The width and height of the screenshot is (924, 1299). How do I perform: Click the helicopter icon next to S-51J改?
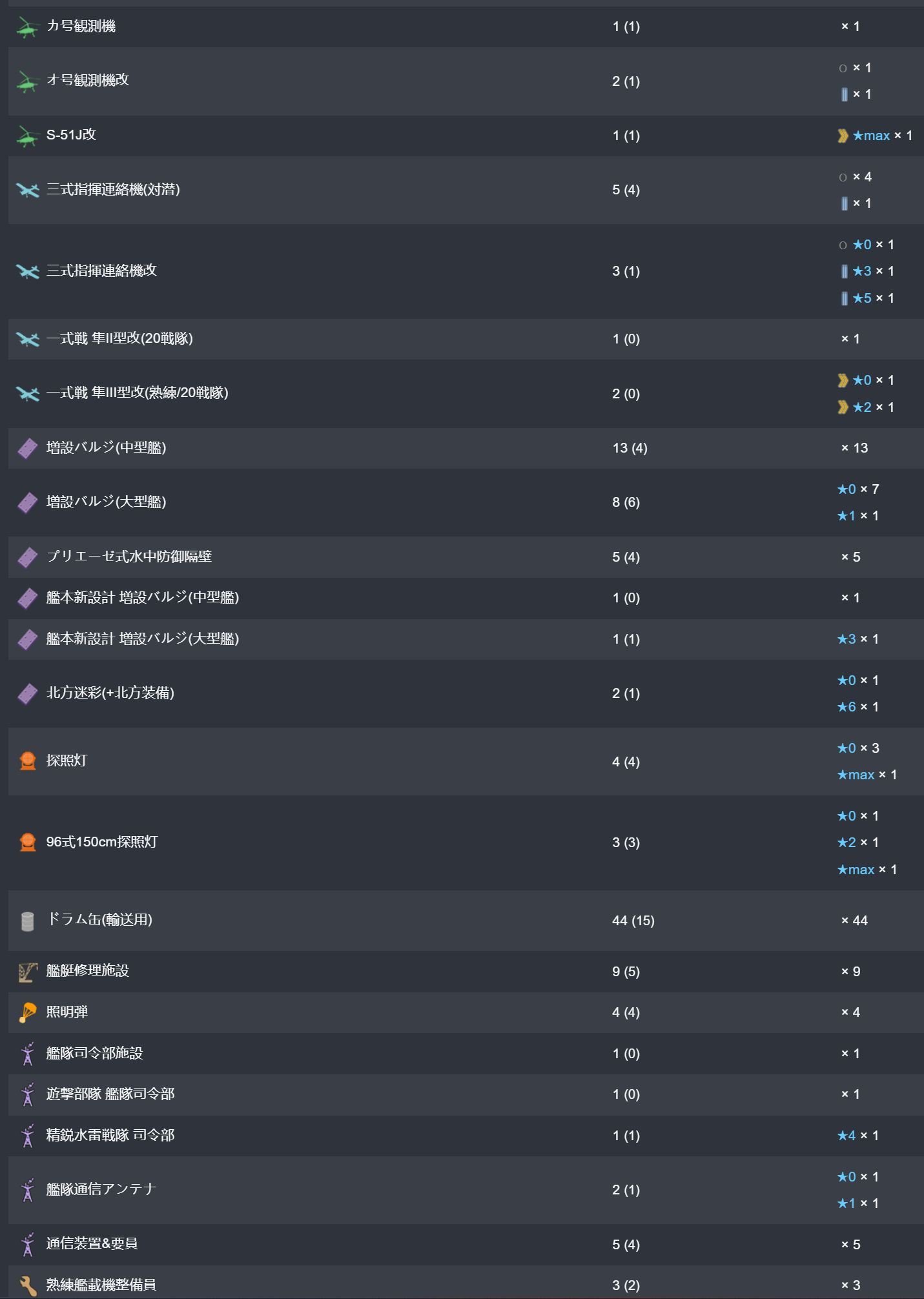[27, 136]
